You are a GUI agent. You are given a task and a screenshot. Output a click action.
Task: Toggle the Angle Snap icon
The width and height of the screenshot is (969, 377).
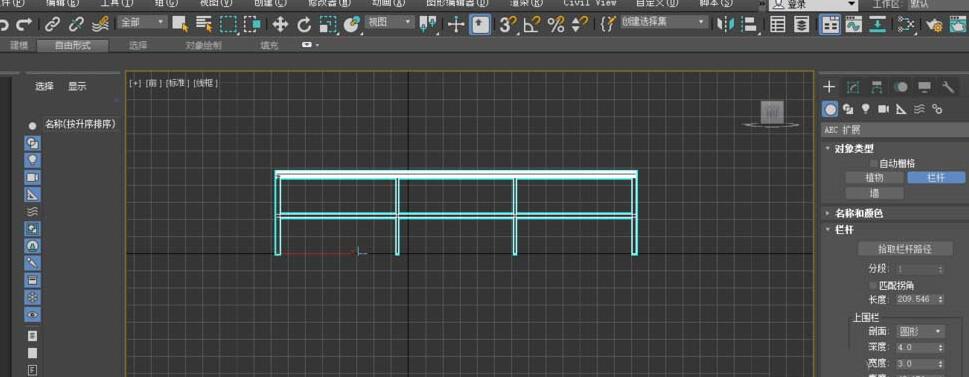coord(531,25)
